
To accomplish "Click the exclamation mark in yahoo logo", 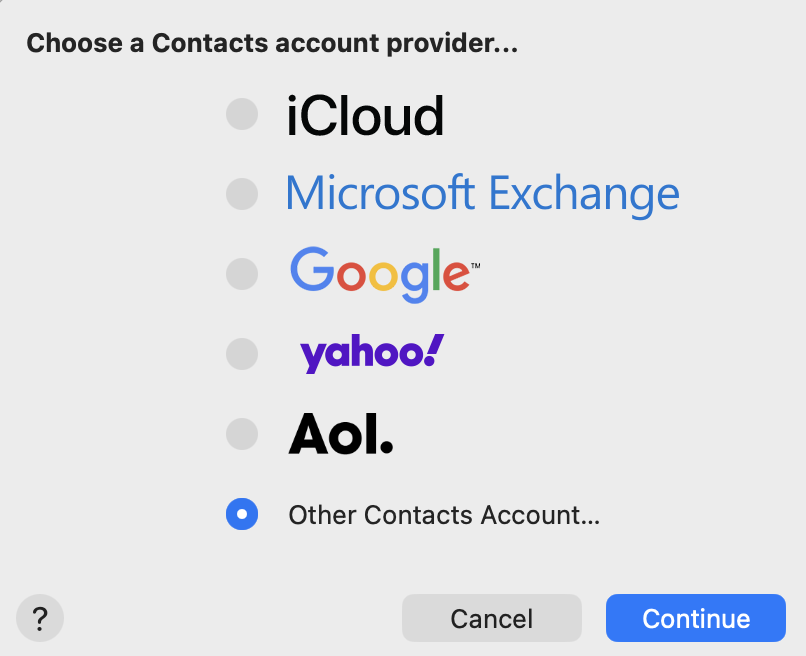I will pos(434,350).
